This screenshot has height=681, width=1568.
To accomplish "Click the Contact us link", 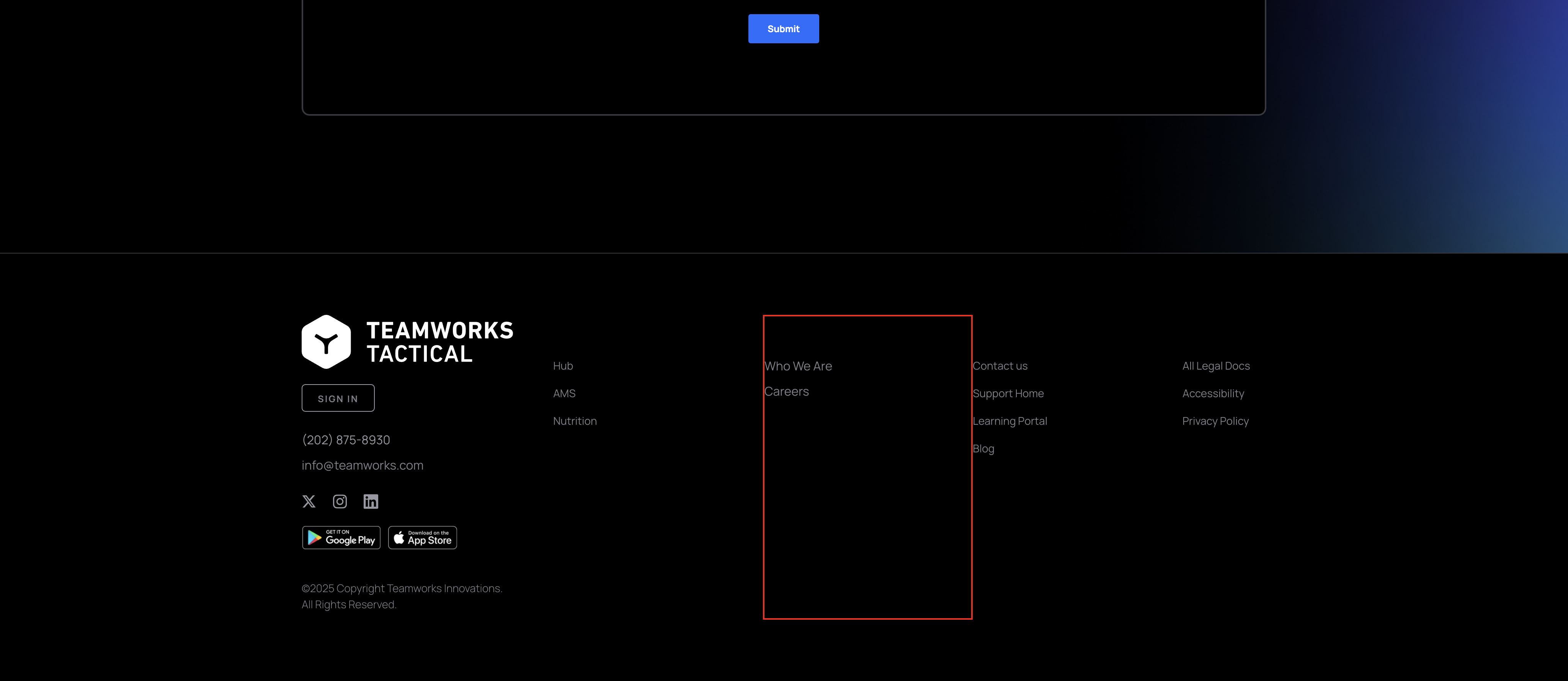I will click(1000, 366).
